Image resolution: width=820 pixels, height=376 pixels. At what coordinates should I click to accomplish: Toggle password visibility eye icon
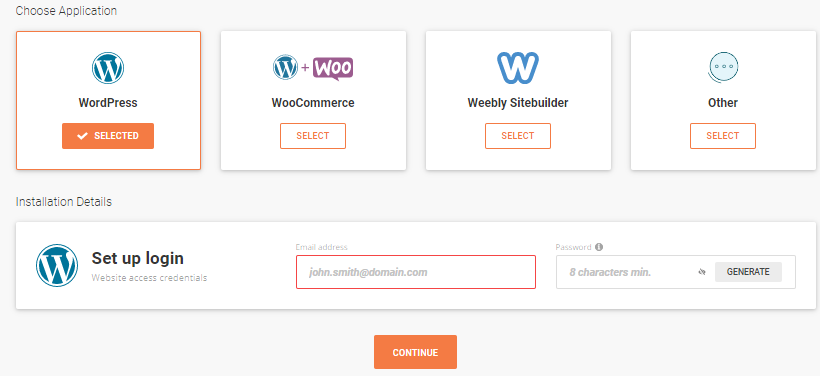click(702, 272)
